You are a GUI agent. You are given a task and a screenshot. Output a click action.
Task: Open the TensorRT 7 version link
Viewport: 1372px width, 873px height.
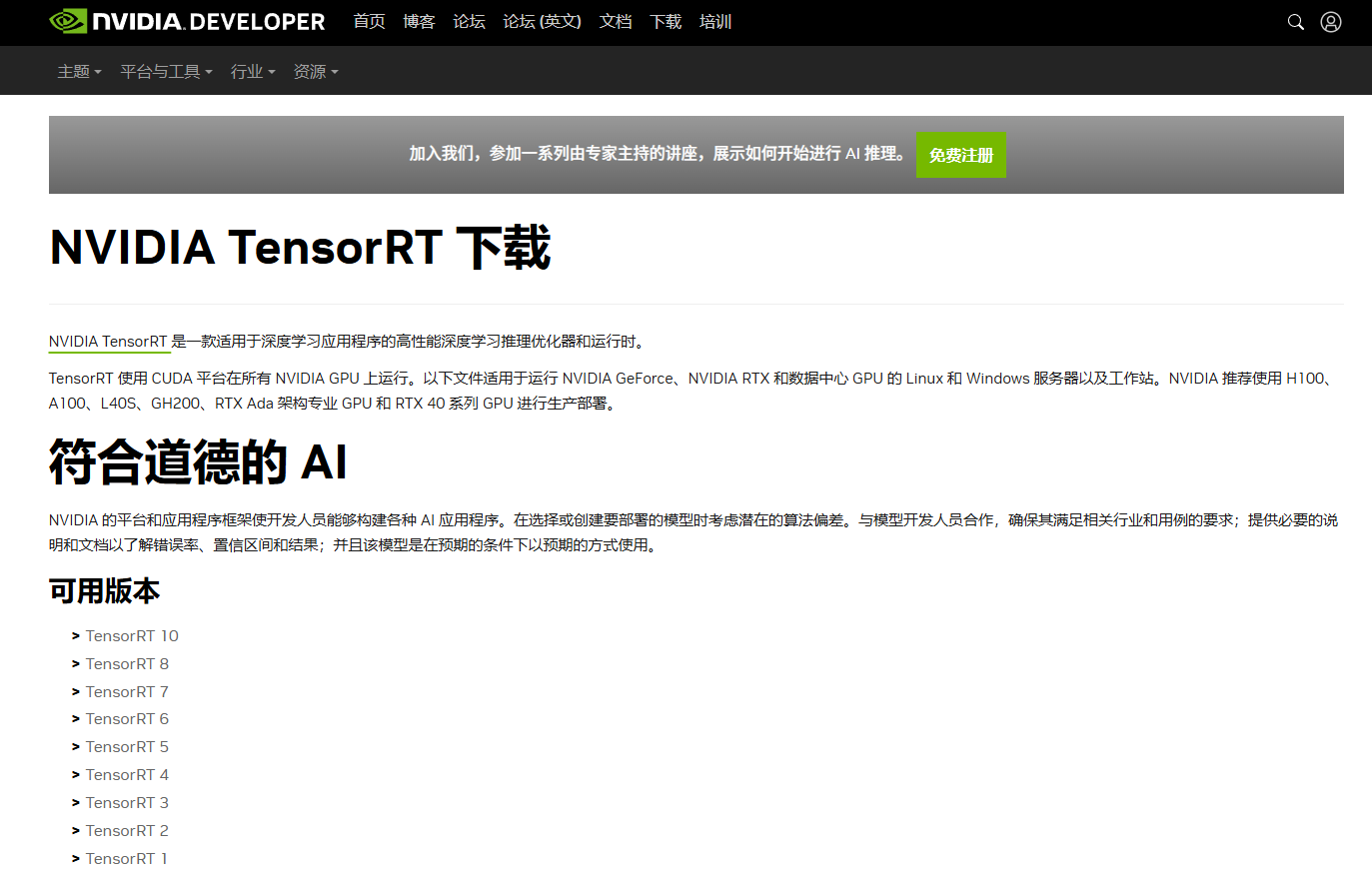tap(127, 692)
